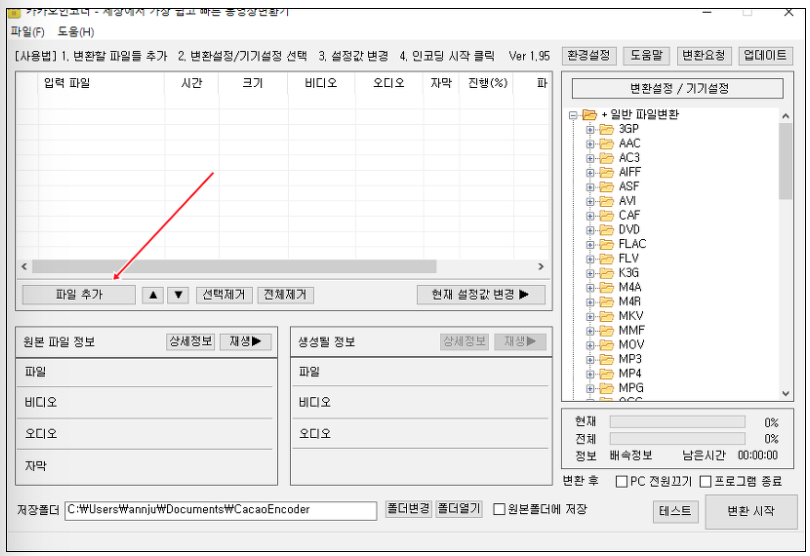This screenshot has height=556, width=810.
Task: Click the 일반 파일변환 root folder icon
Action: (589, 114)
